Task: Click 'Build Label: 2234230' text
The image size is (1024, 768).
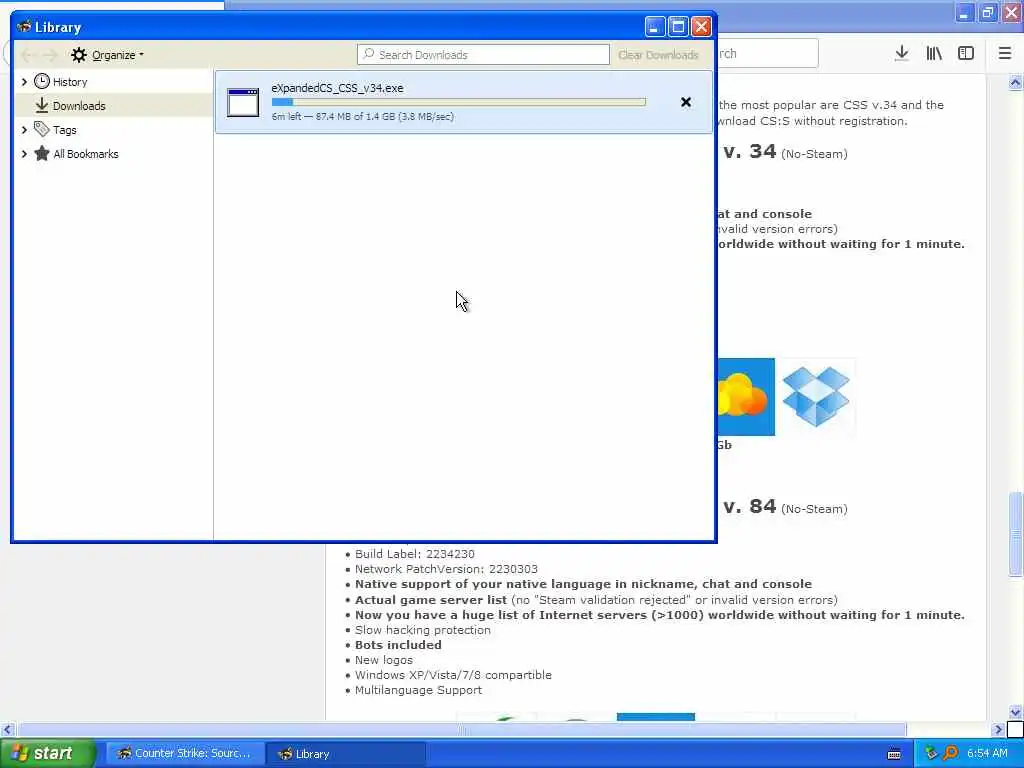Action: [x=415, y=554]
